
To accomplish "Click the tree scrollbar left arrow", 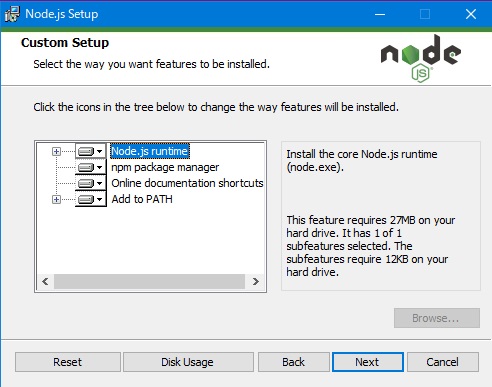I will 46,282.
